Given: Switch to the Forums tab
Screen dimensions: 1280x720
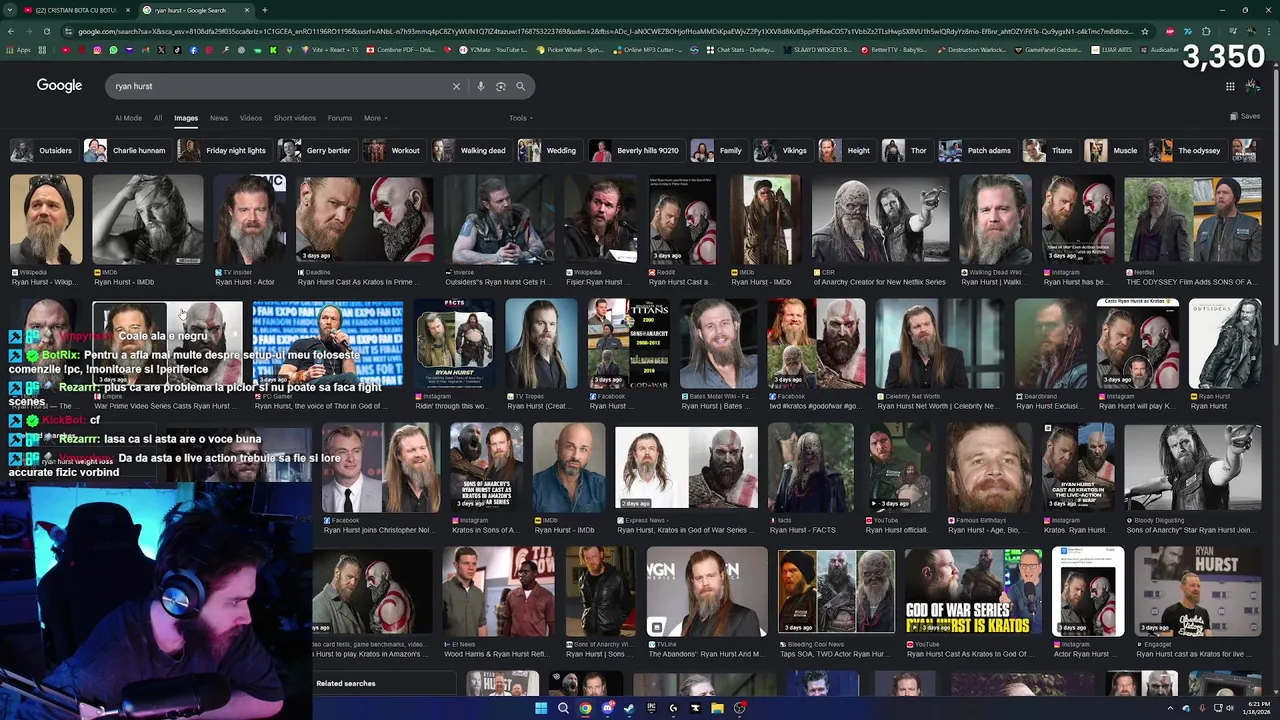Looking at the screenshot, I should tap(340, 118).
